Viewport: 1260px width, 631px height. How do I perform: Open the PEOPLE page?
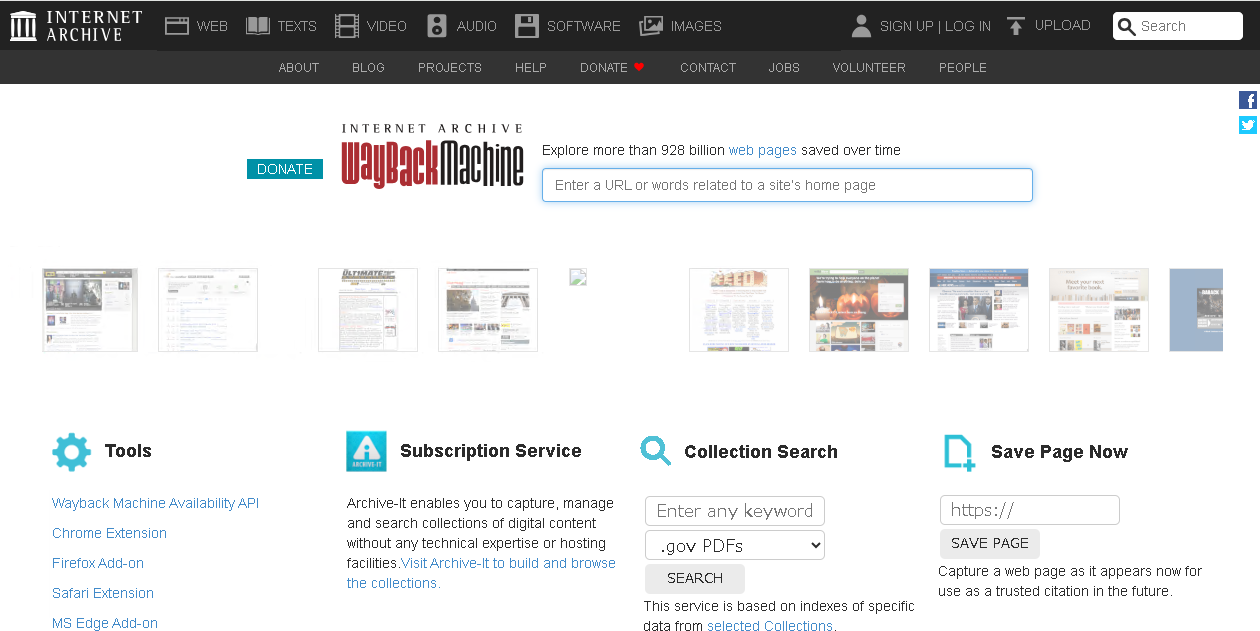point(963,67)
